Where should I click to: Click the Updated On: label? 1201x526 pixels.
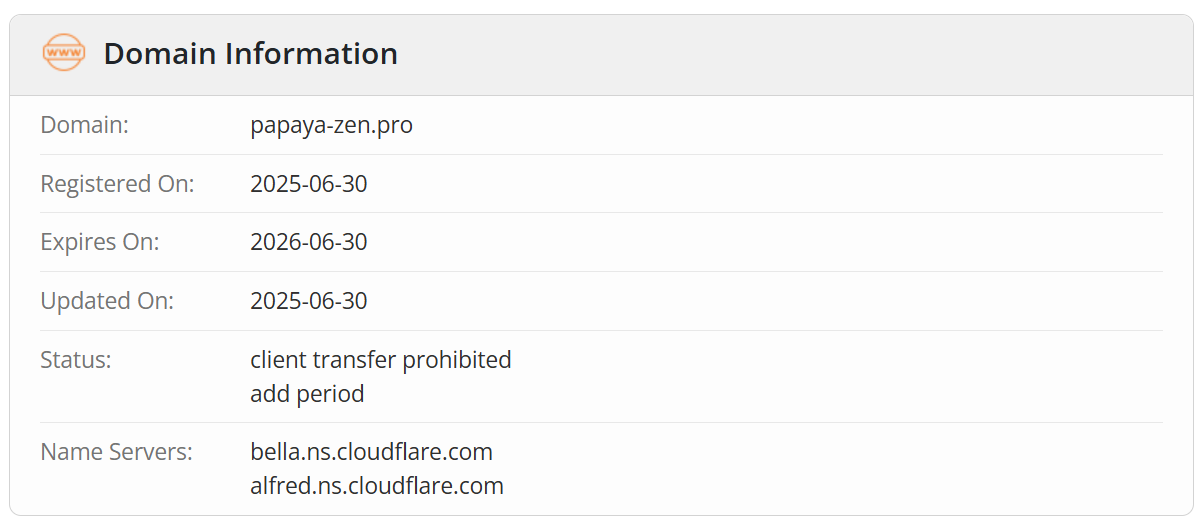tap(107, 301)
